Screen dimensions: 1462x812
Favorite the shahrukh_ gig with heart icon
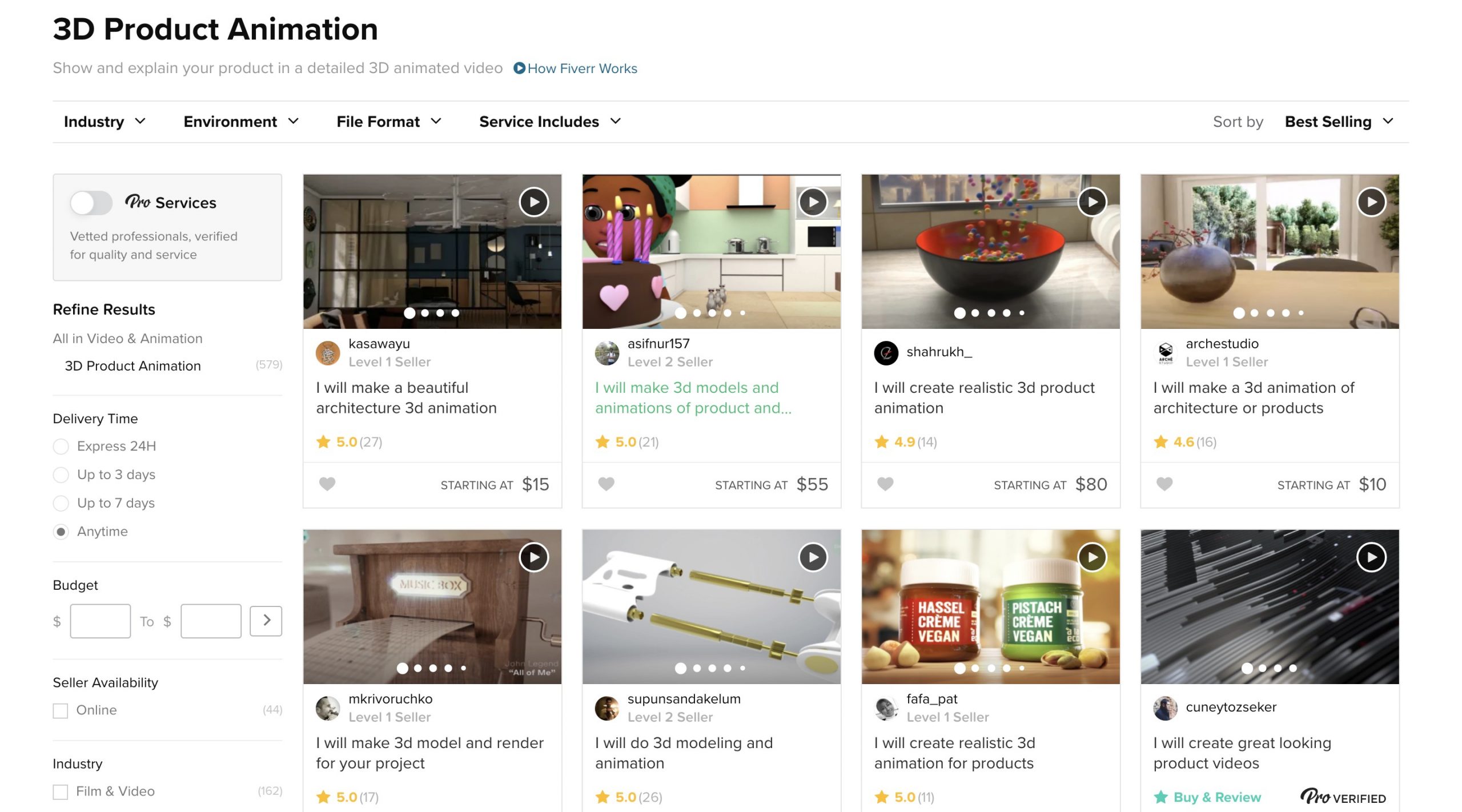(885, 484)
